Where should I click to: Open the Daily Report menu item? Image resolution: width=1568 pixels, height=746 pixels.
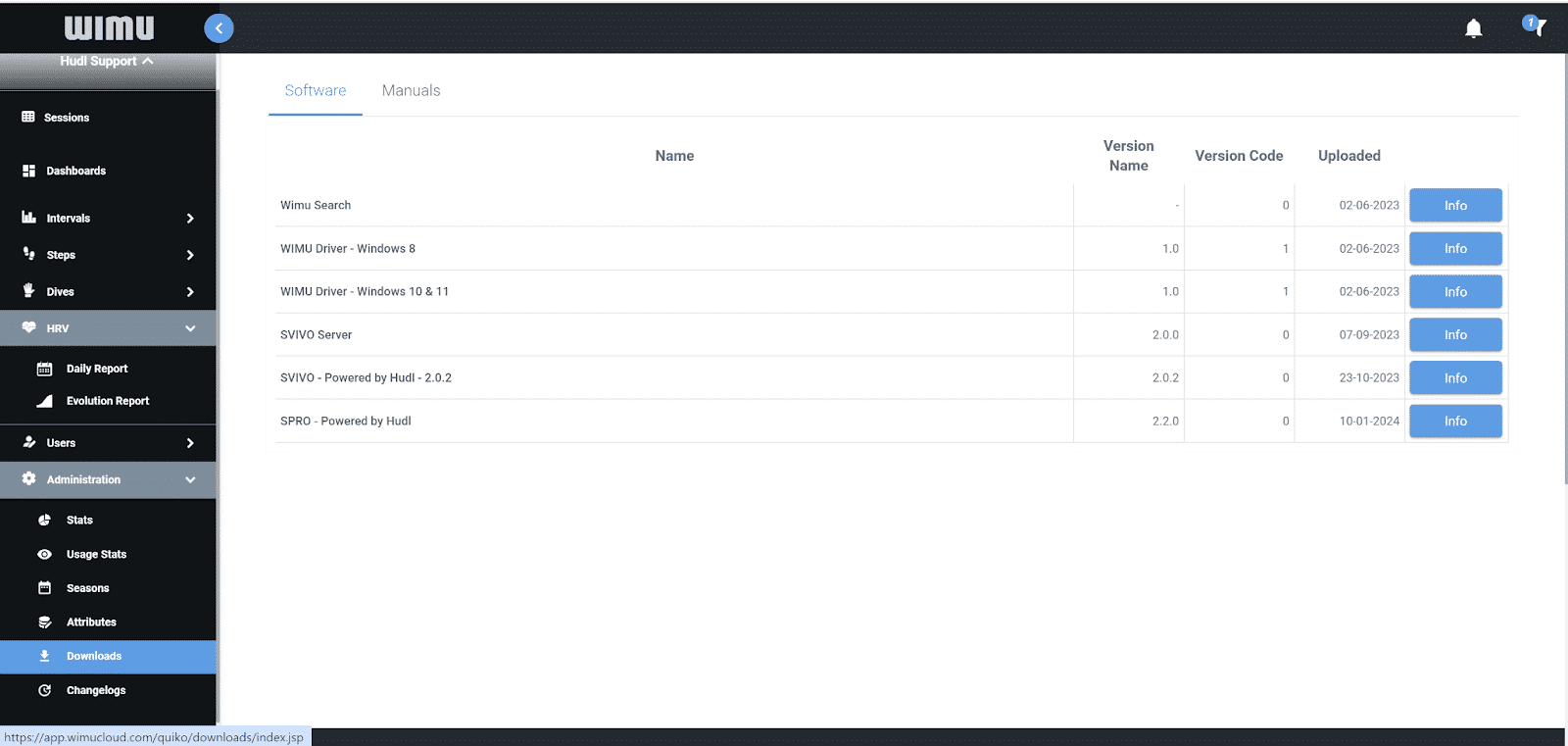pyautogui.click(x=96, y=369)
